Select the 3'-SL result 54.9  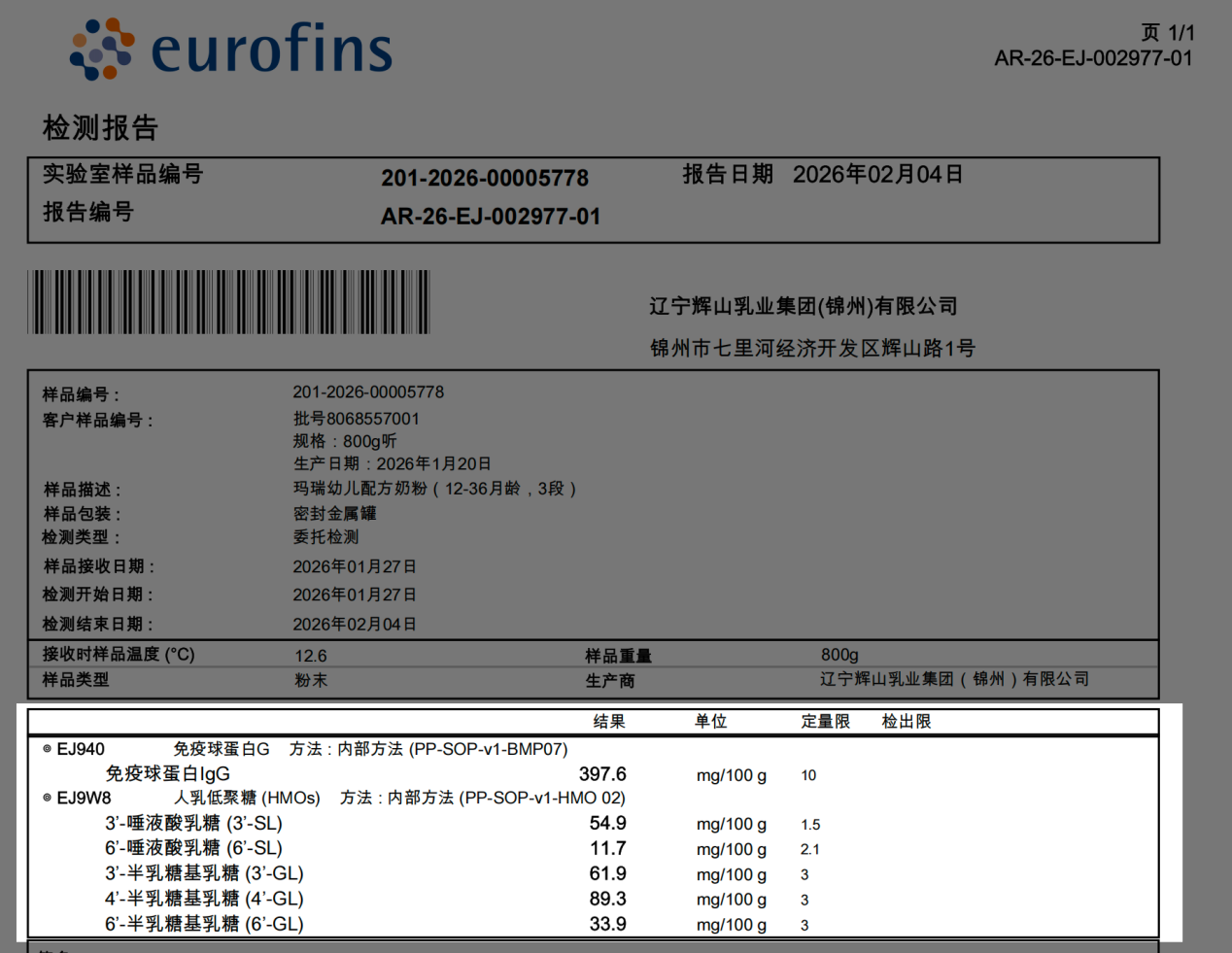607,823
